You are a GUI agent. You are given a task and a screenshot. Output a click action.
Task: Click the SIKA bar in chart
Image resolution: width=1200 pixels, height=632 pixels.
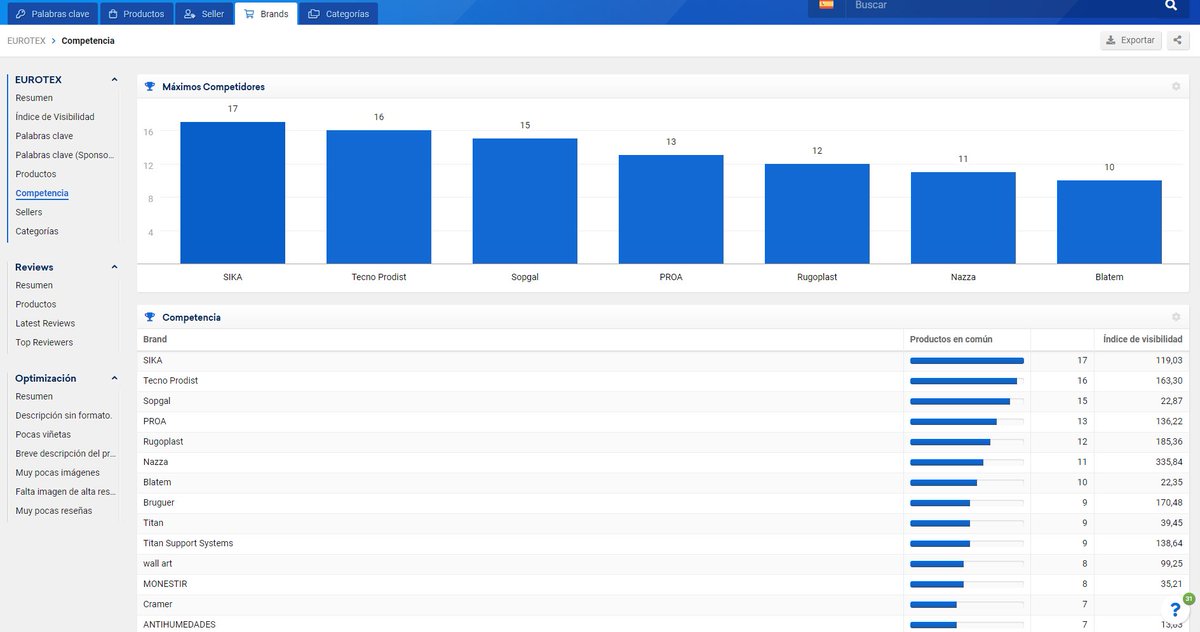click(233, 193)
